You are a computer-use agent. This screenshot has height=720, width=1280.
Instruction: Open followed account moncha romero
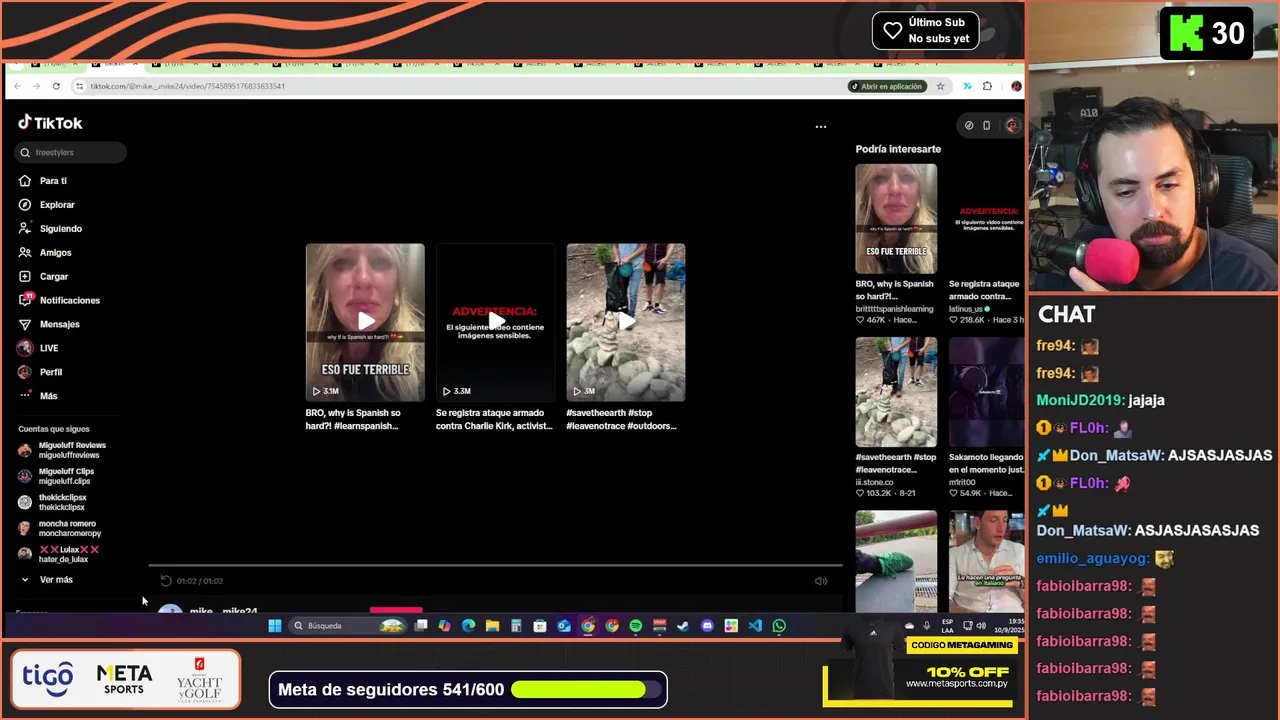pyautogui.click(x=60, y=528)
